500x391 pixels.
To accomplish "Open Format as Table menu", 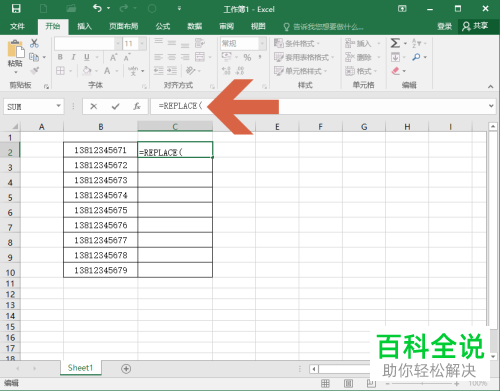I will [304, 57].
